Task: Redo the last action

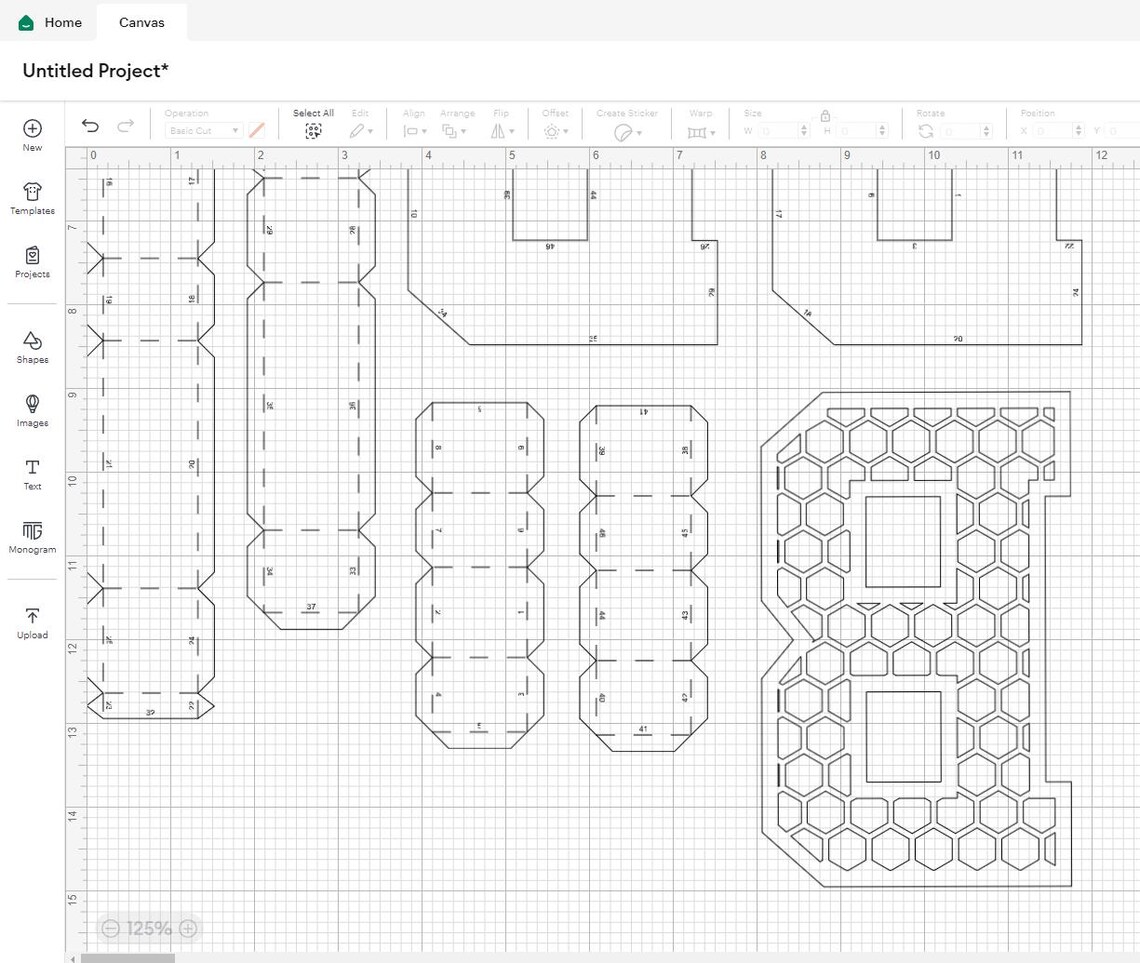Action: coord(126,126)
